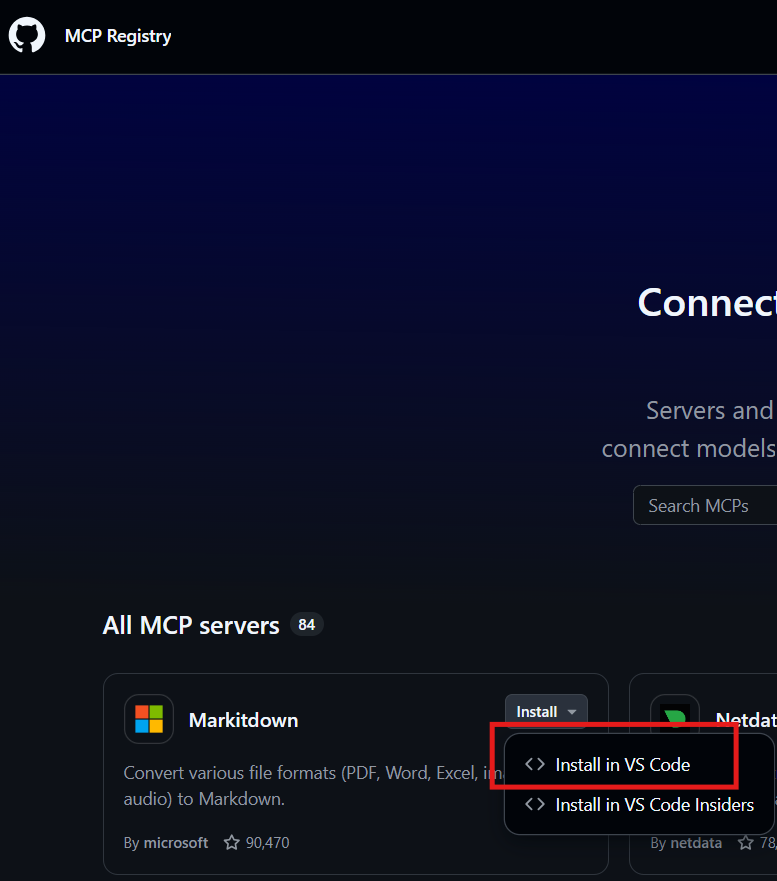
Task: Click the Netdata green logo icon
Action: [675, 718]
